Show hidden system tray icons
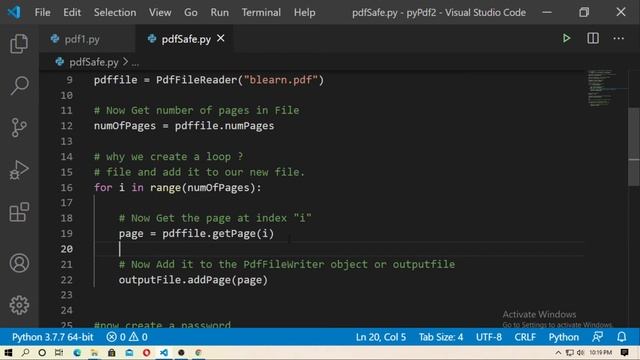640x360 pixels. click(x=558, y=352)
